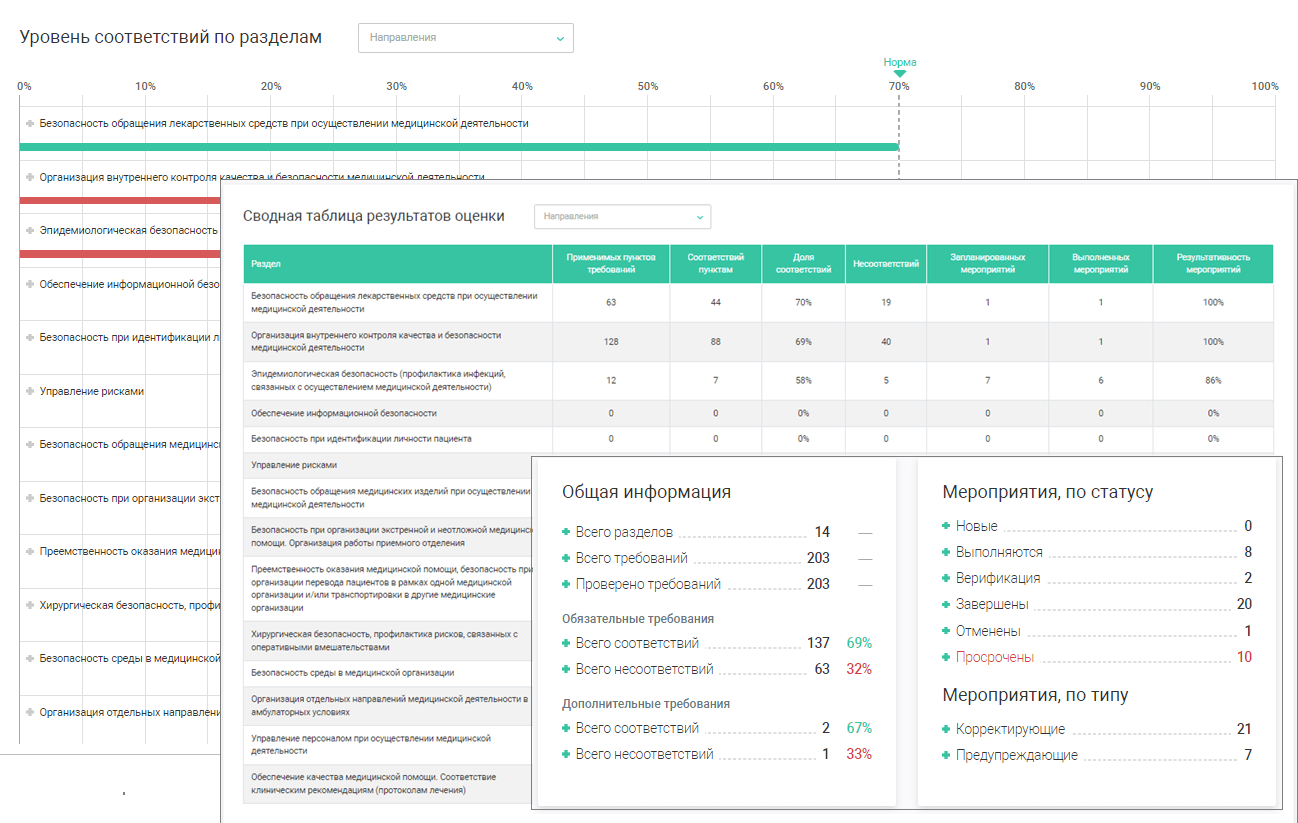
Task: Click table row Управление персоналом при осуществлении
Action: 388,744
